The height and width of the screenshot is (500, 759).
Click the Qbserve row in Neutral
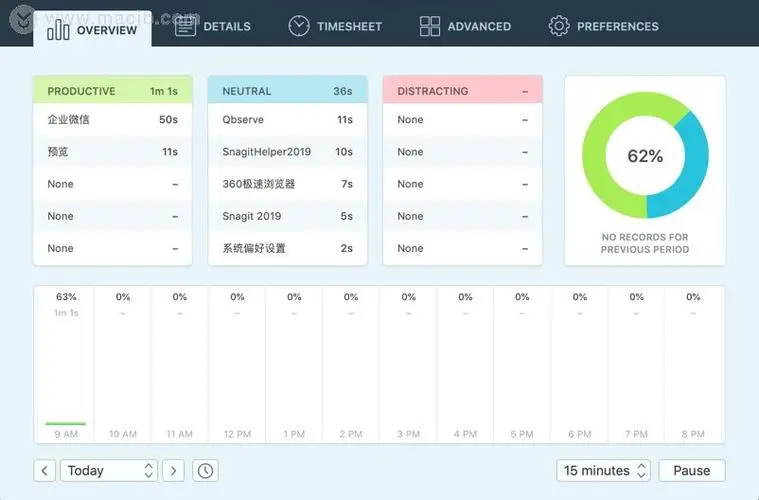(288, 120)
